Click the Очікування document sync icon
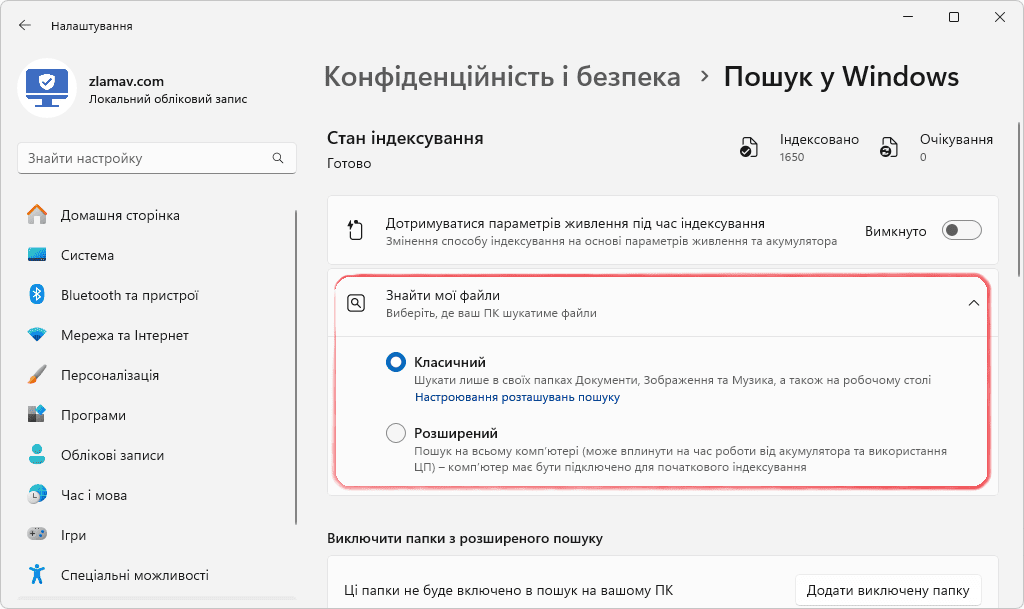The width and height of the screenshot is (1024, 609). pos(889,148)
